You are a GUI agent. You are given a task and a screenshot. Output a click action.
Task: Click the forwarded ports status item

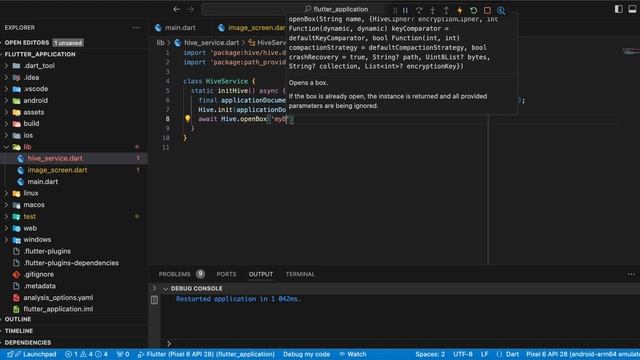tap(123, 354)
